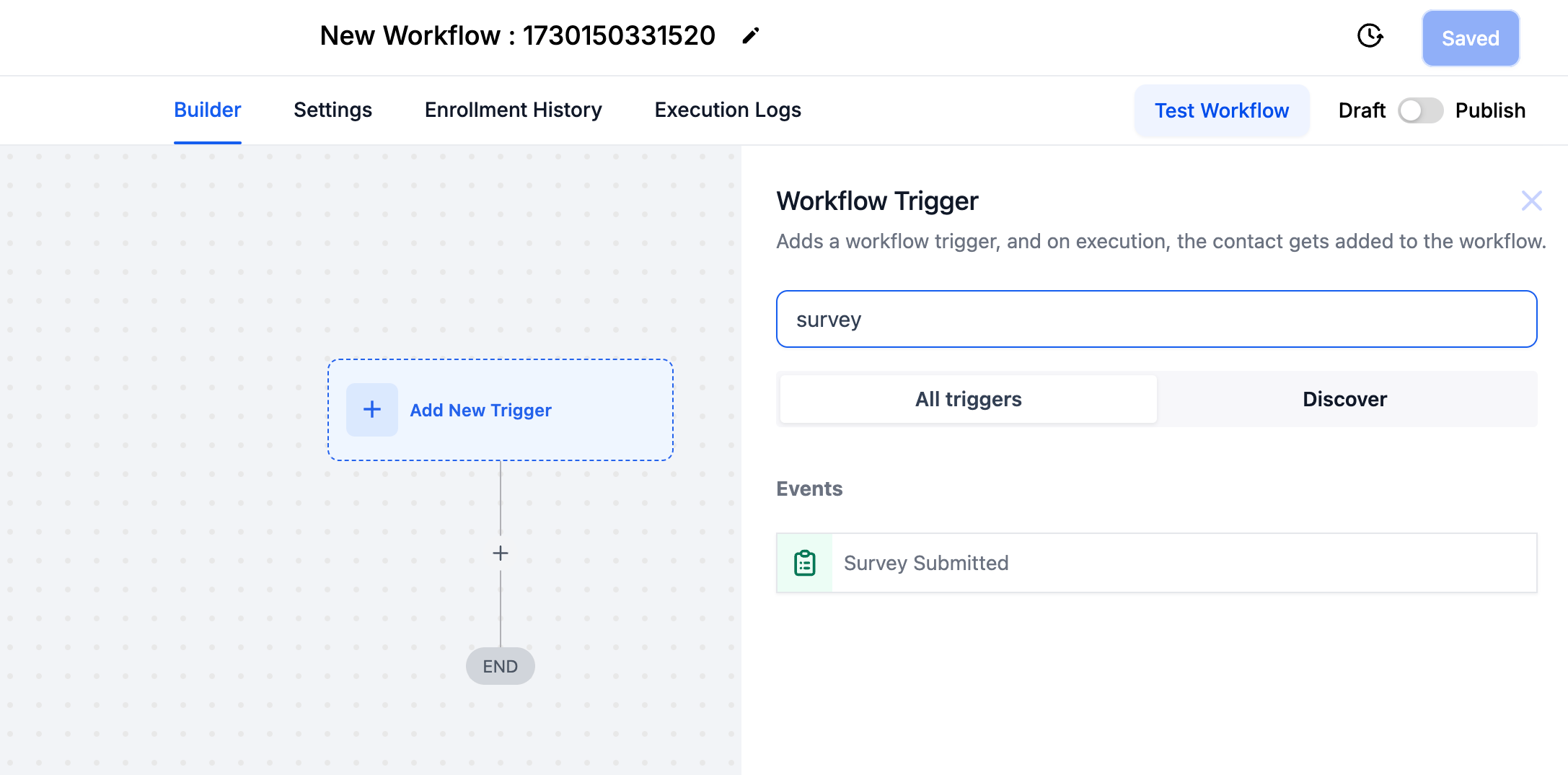Click the plus icon in trigger box
Viewport: 1568px width, 775px height.
[371, 410]
